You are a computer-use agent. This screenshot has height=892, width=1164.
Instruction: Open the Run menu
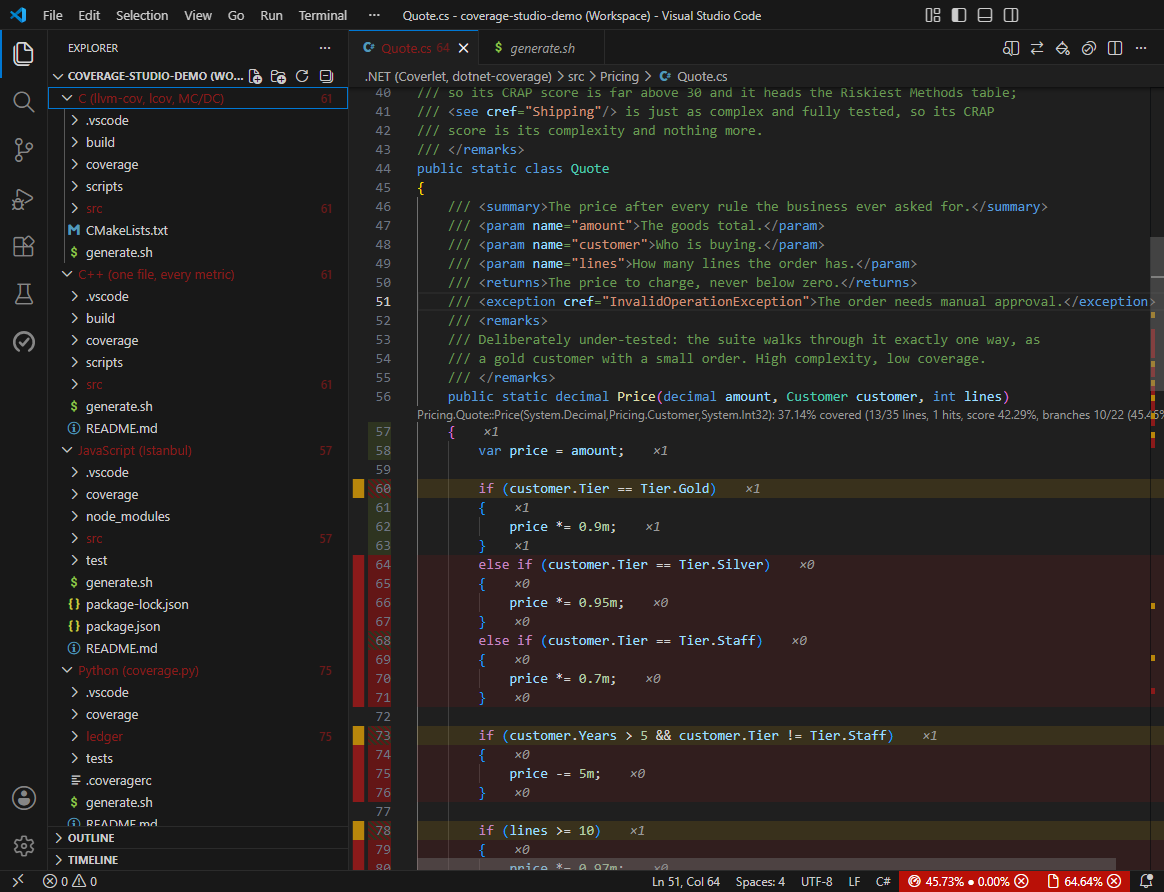[271, 16]
